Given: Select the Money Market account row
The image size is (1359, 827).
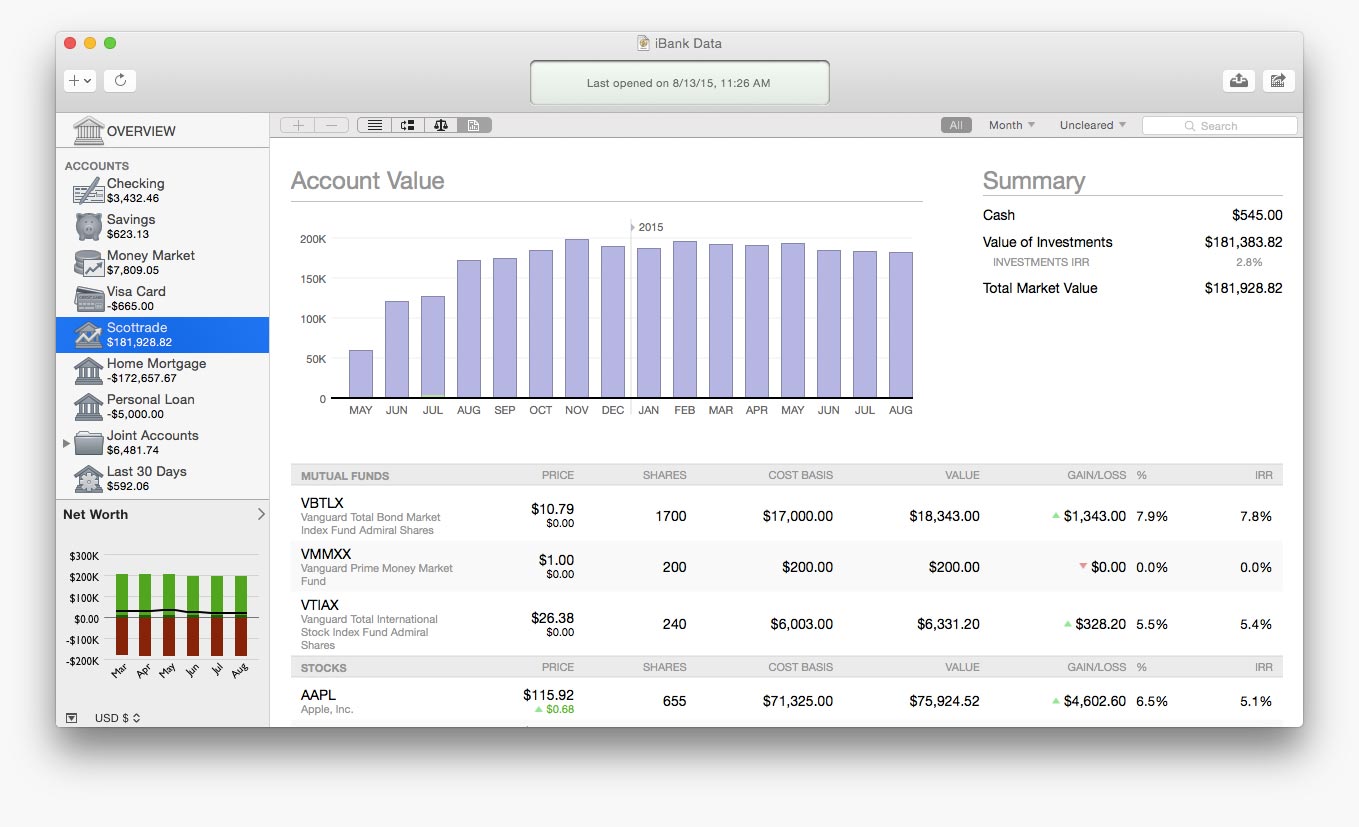Looking at the screenshot, I should tap(163, 263).
